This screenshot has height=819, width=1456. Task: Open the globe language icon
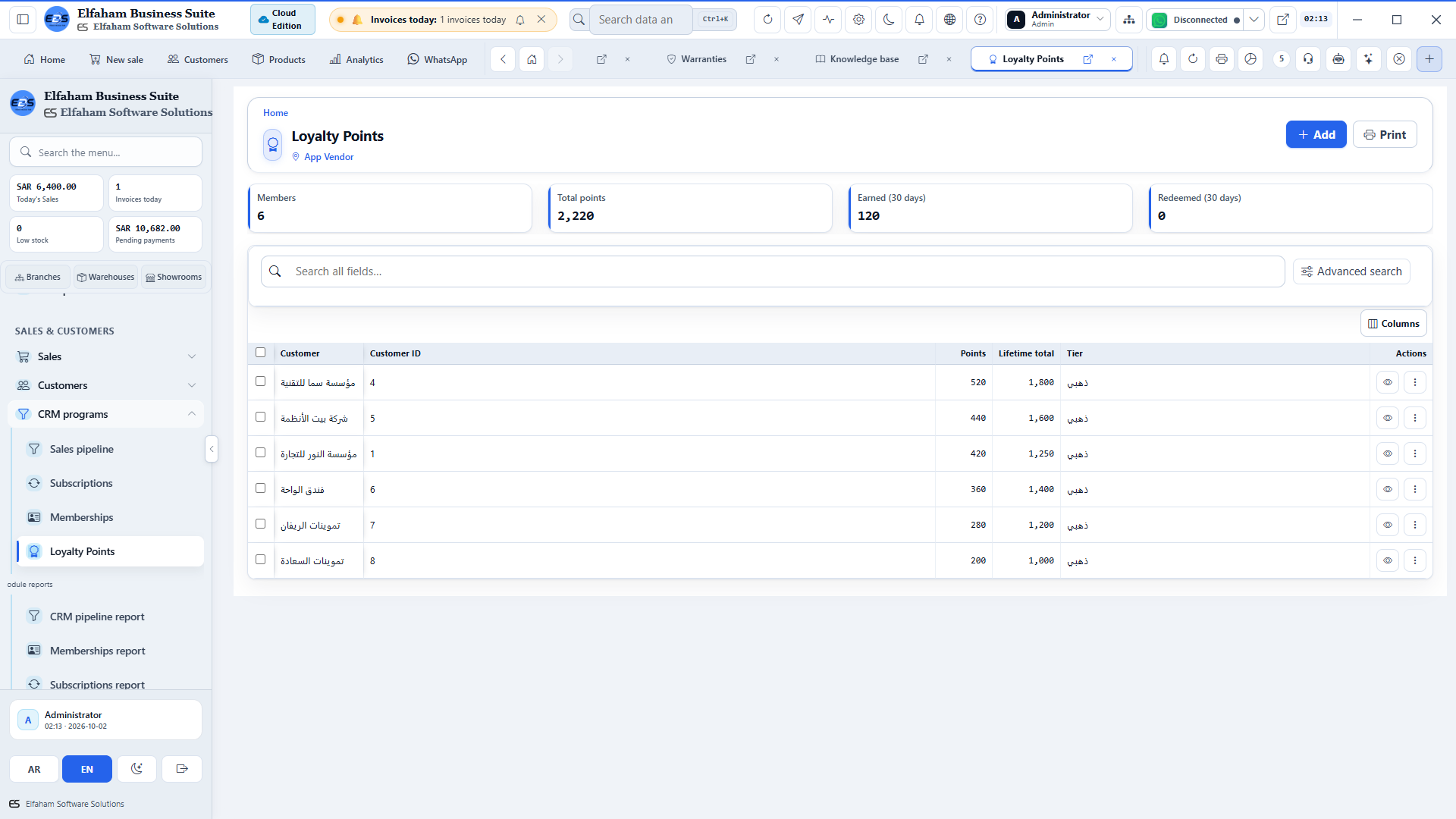(x=949, y=20)
